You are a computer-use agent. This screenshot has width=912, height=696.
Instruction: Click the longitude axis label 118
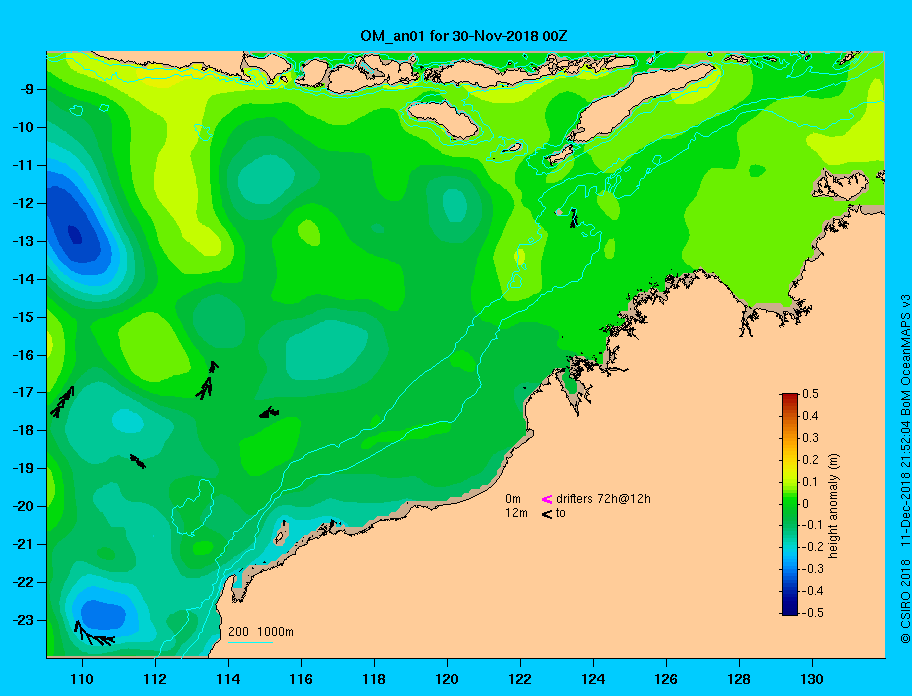(374, 679)
